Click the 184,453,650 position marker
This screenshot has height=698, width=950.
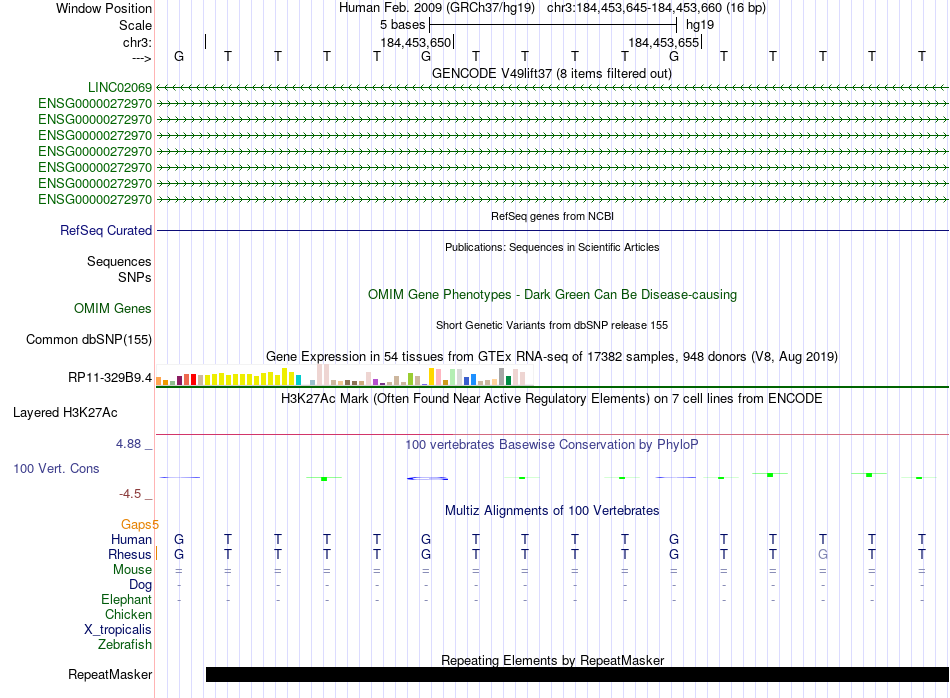click(416, 42)
